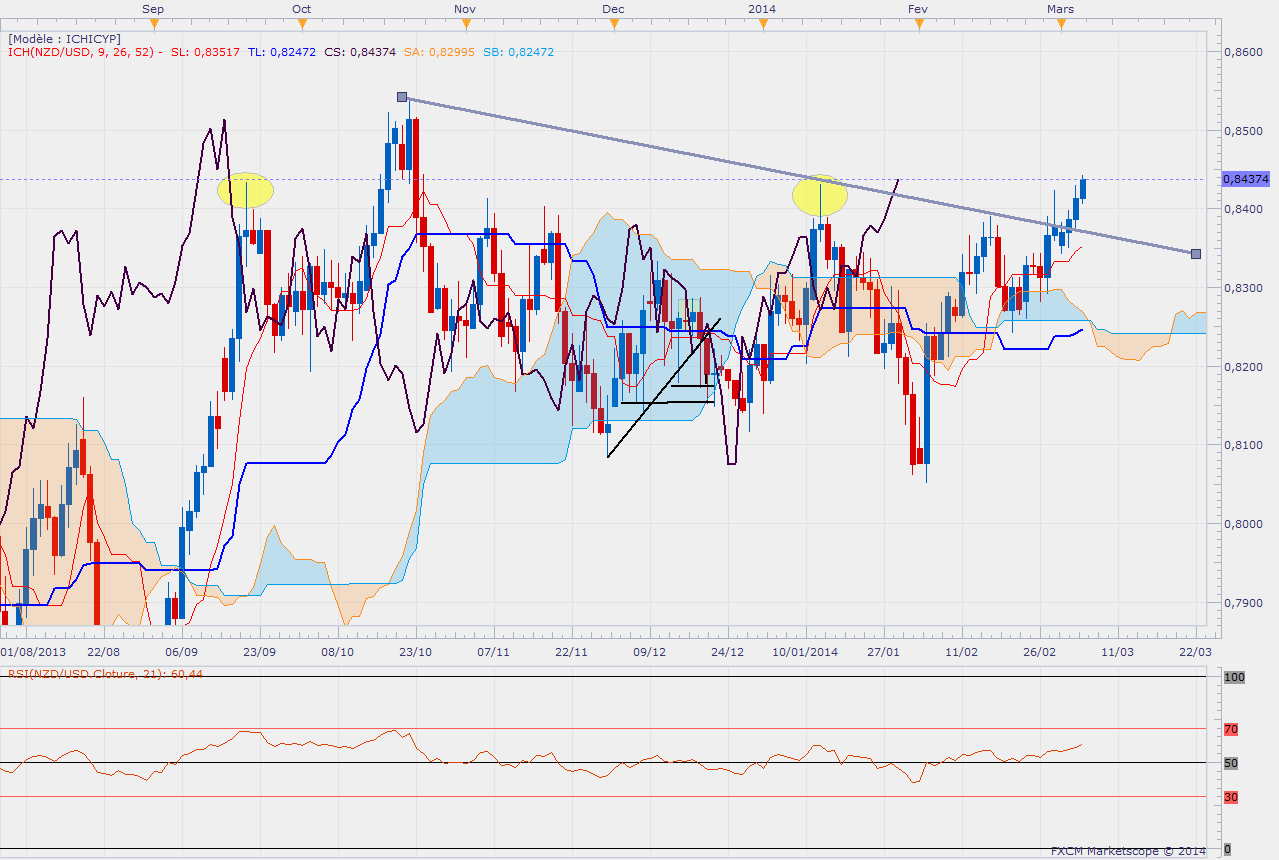Click the 0,8100 price axis label
The height and width of the screenshot is (860, 1279).
click(x=1241, y=445)
